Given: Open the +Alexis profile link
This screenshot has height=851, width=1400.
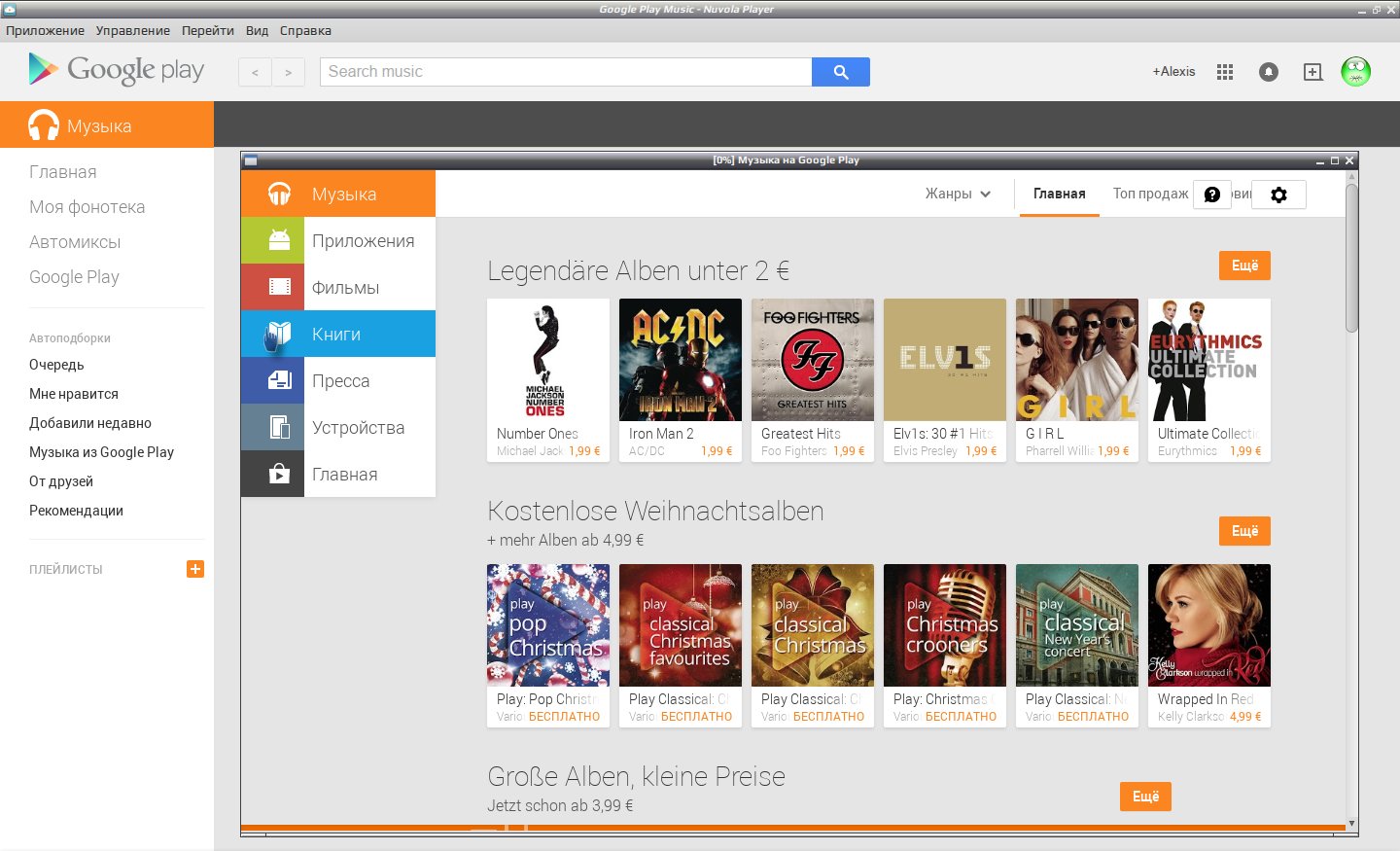Looking at the screenshot, I should pyautogui.click(x=1173, y=71).
